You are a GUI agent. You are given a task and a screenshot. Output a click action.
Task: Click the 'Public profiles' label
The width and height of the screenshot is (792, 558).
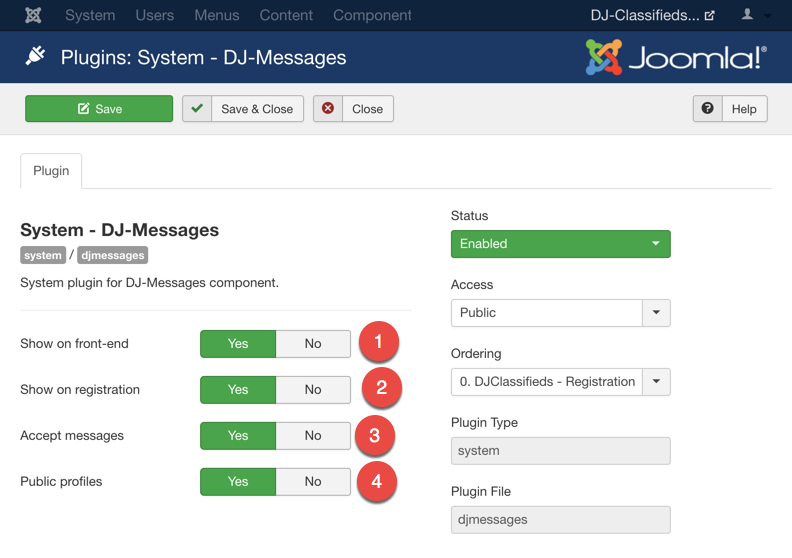point(61,481)
